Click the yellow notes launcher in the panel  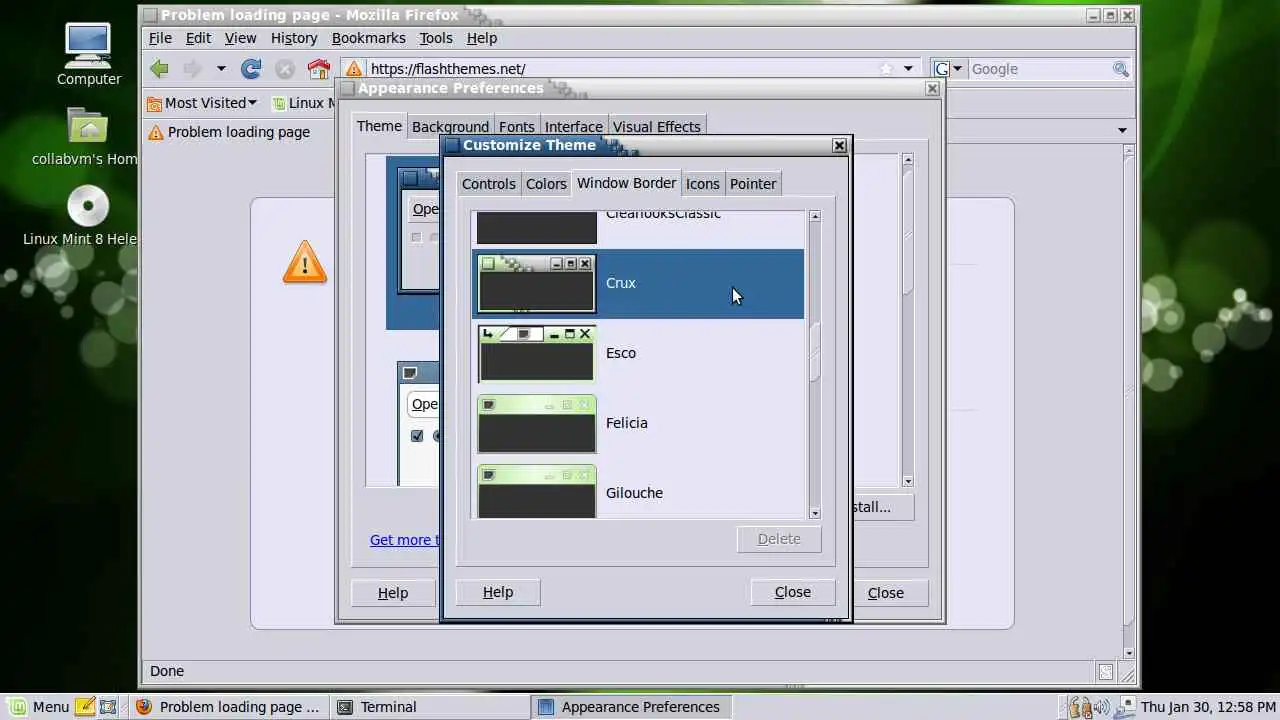point(85,707)
